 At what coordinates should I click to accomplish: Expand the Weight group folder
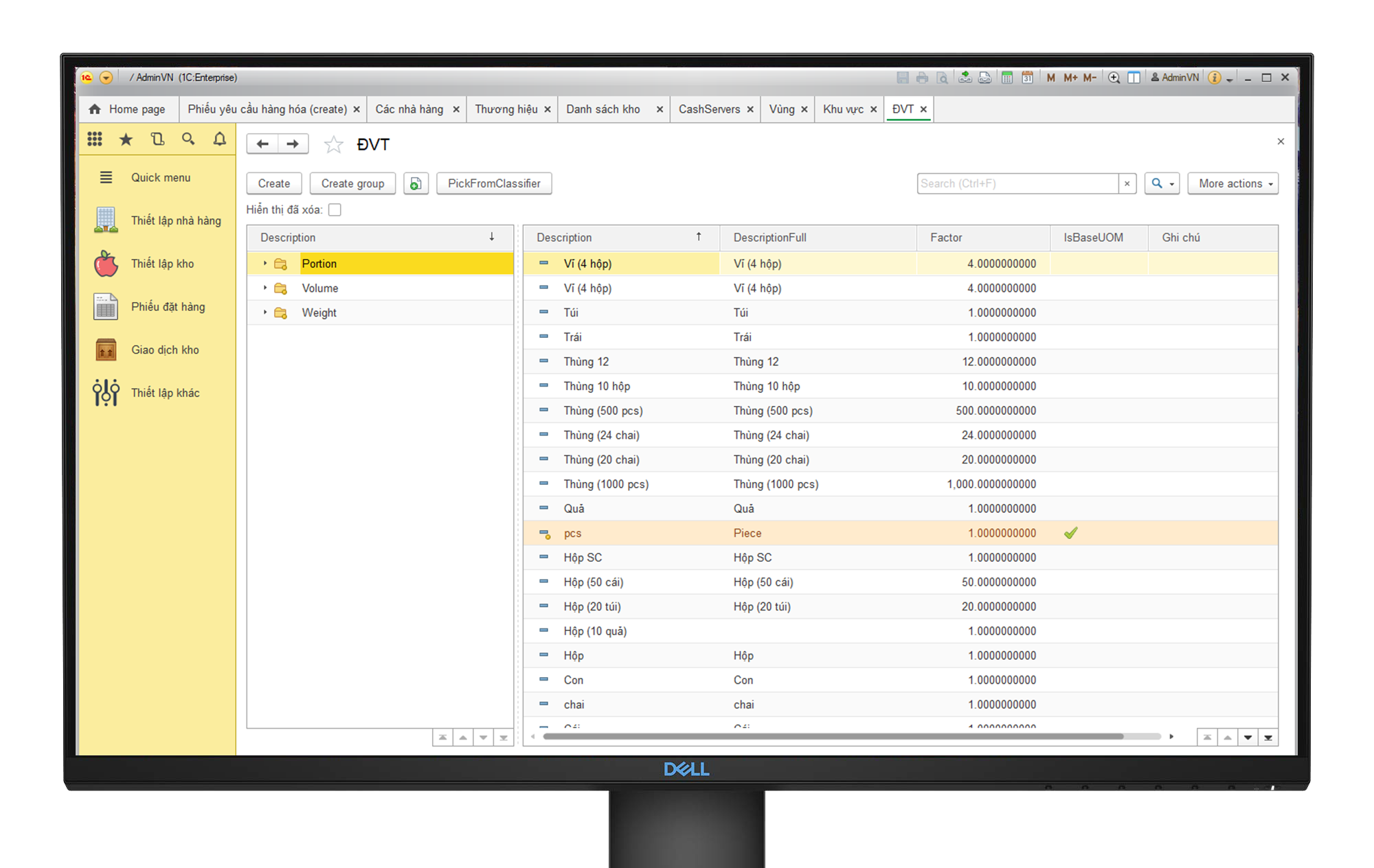point(265,312)
